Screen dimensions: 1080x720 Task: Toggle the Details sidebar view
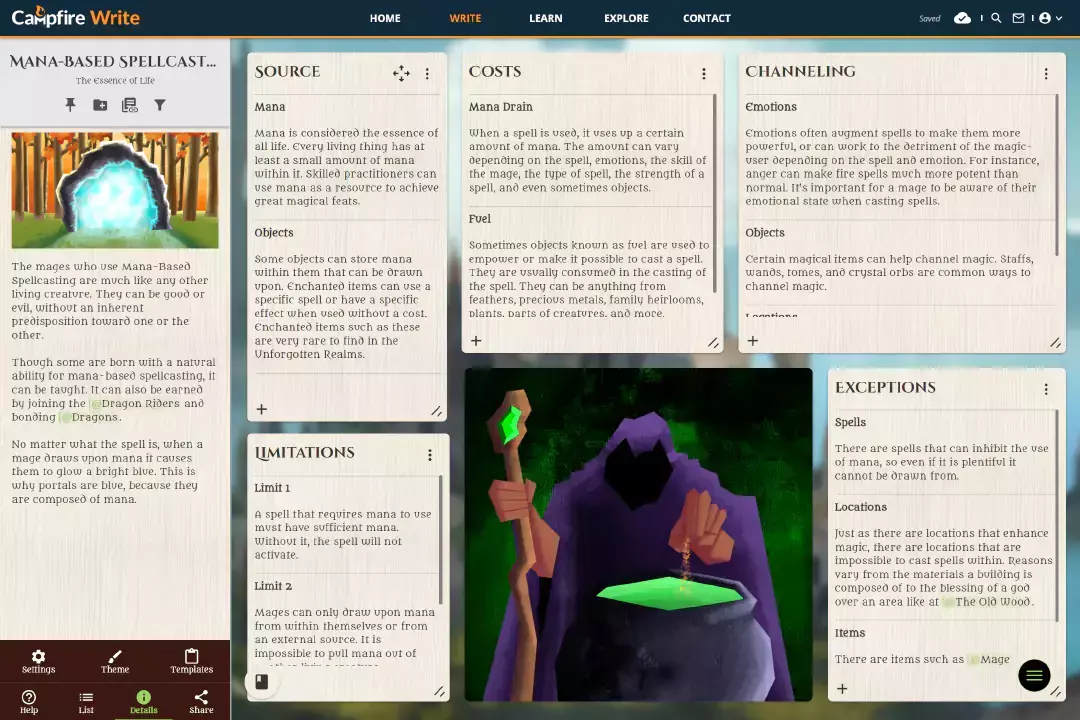(x=143, y=702)
